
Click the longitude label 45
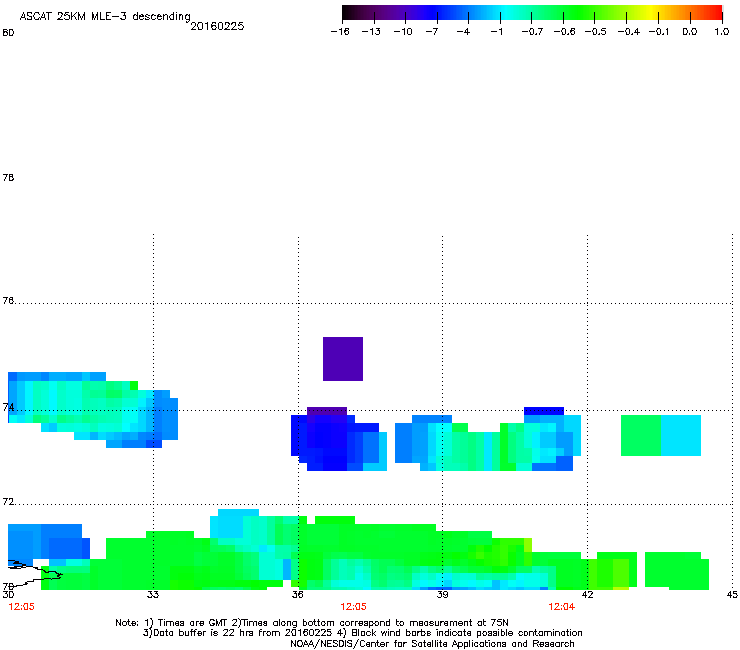(732, 595)
